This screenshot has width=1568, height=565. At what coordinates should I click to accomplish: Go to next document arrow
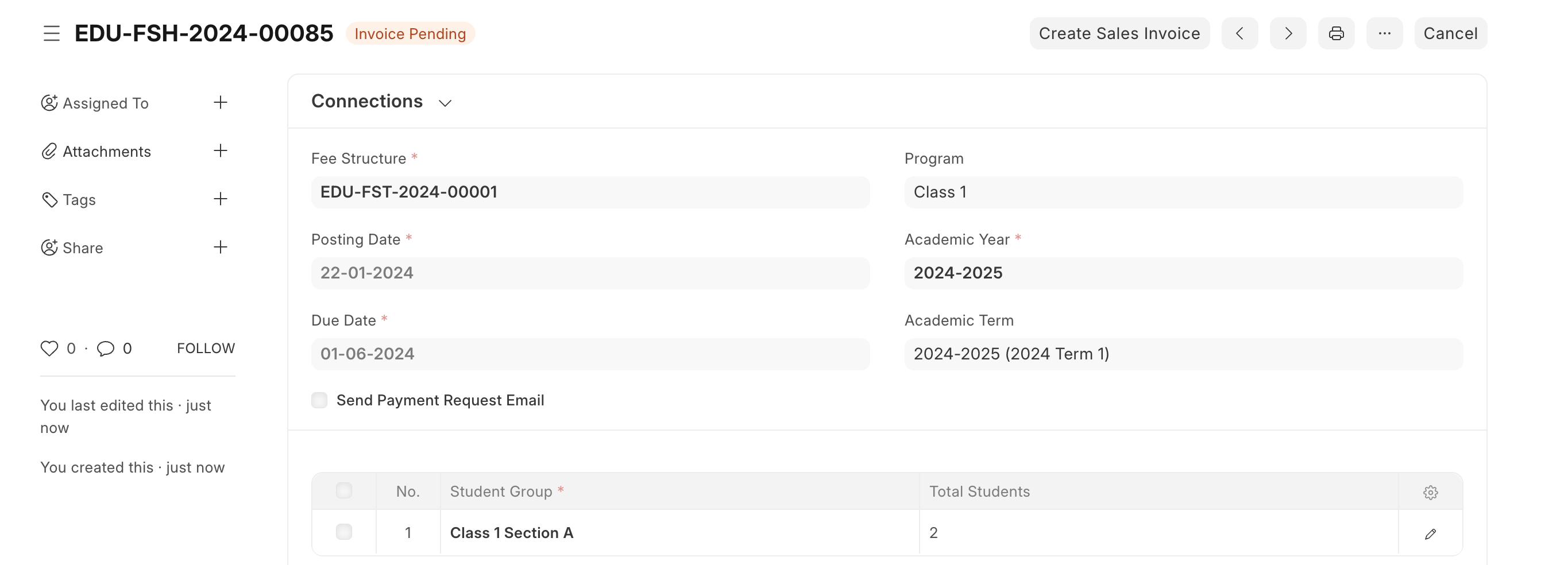[1287, 33]
